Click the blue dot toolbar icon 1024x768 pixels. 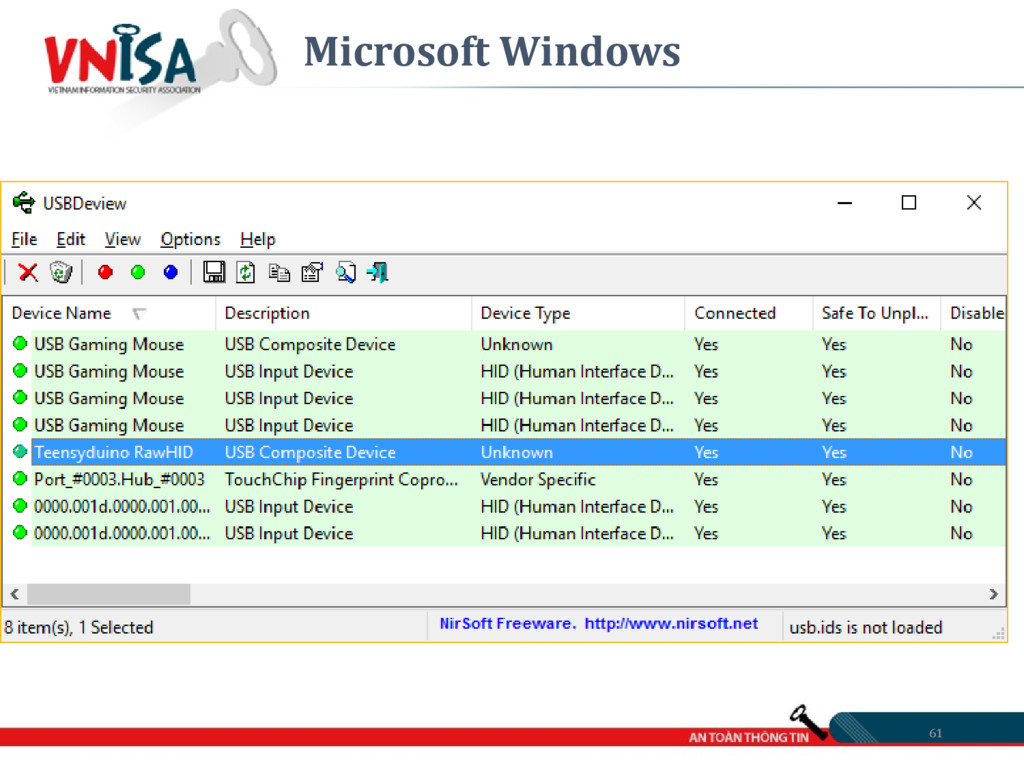[x=170, y=272]
